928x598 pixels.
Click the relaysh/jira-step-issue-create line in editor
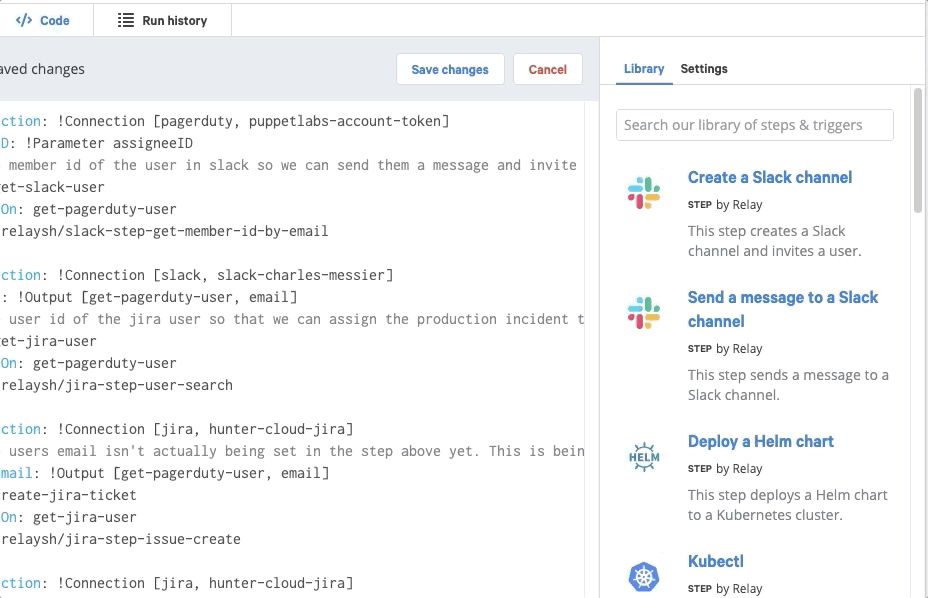pos(120,539)
